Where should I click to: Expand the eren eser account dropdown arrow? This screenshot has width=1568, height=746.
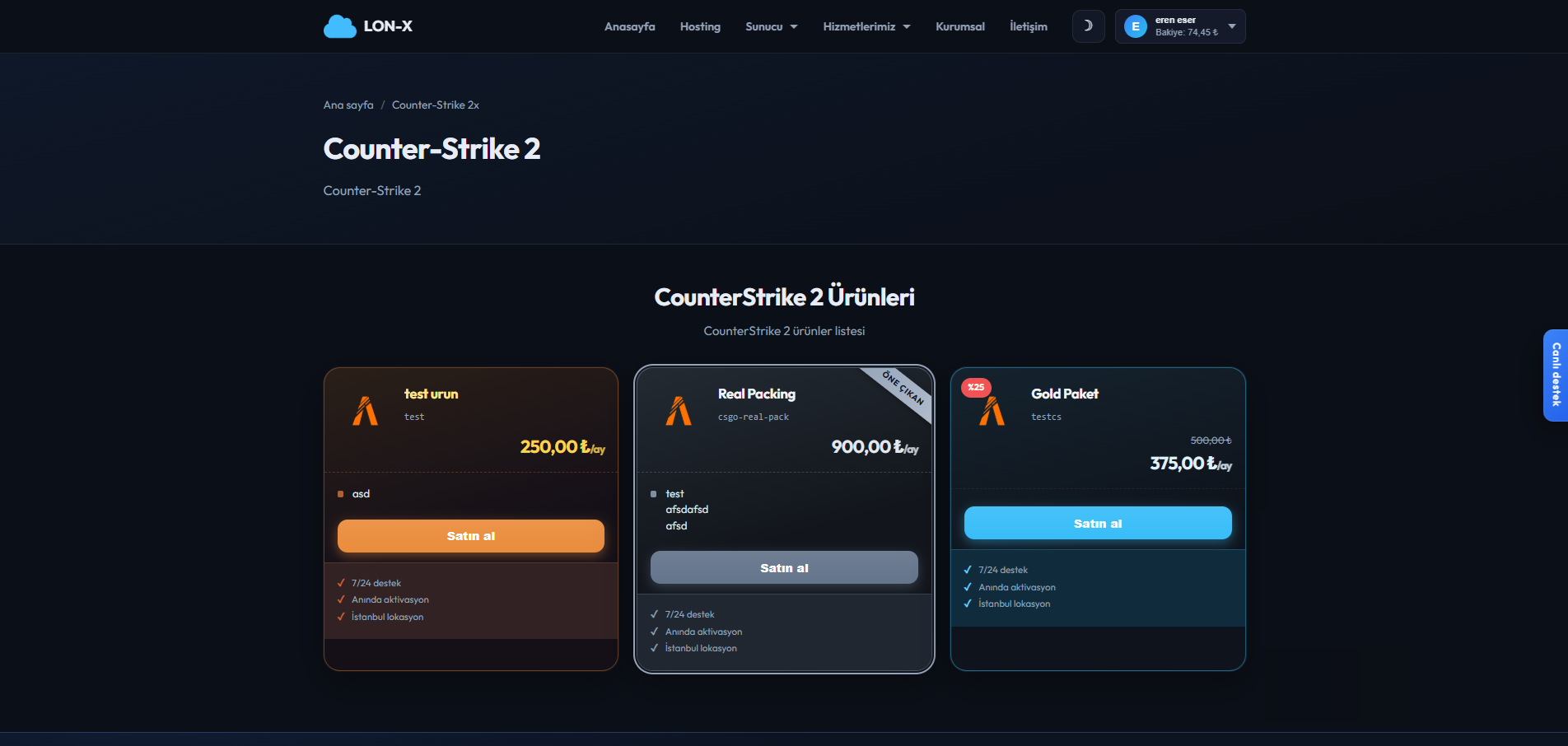tap(1232, 26)
